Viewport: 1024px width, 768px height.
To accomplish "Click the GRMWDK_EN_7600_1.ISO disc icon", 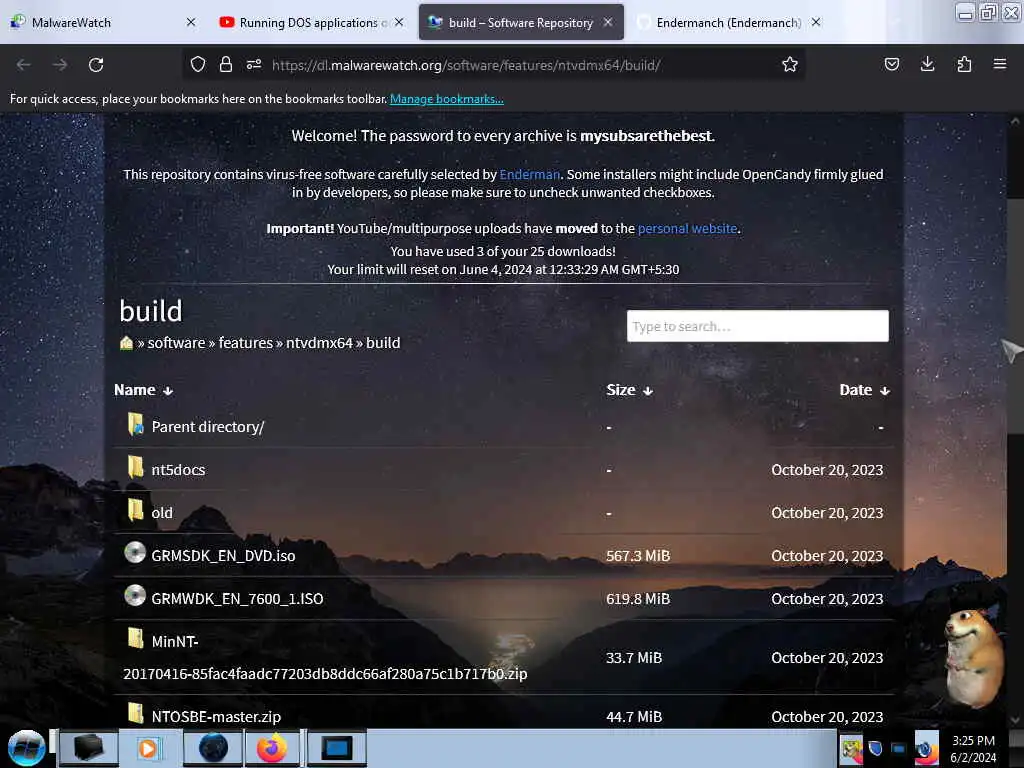I will 135,596.
